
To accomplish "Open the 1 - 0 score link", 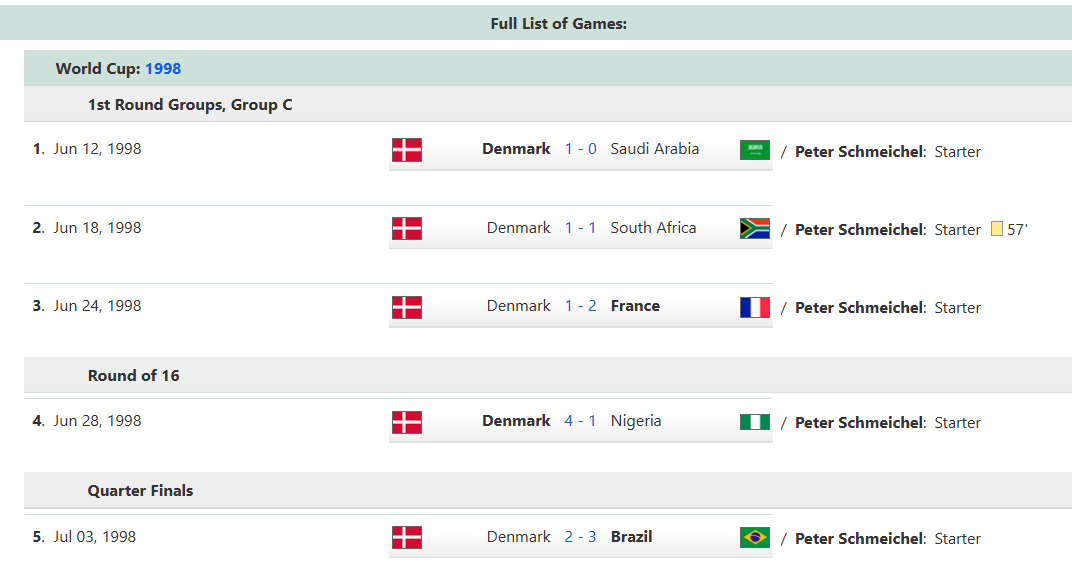I will click(x=580, y=149).
